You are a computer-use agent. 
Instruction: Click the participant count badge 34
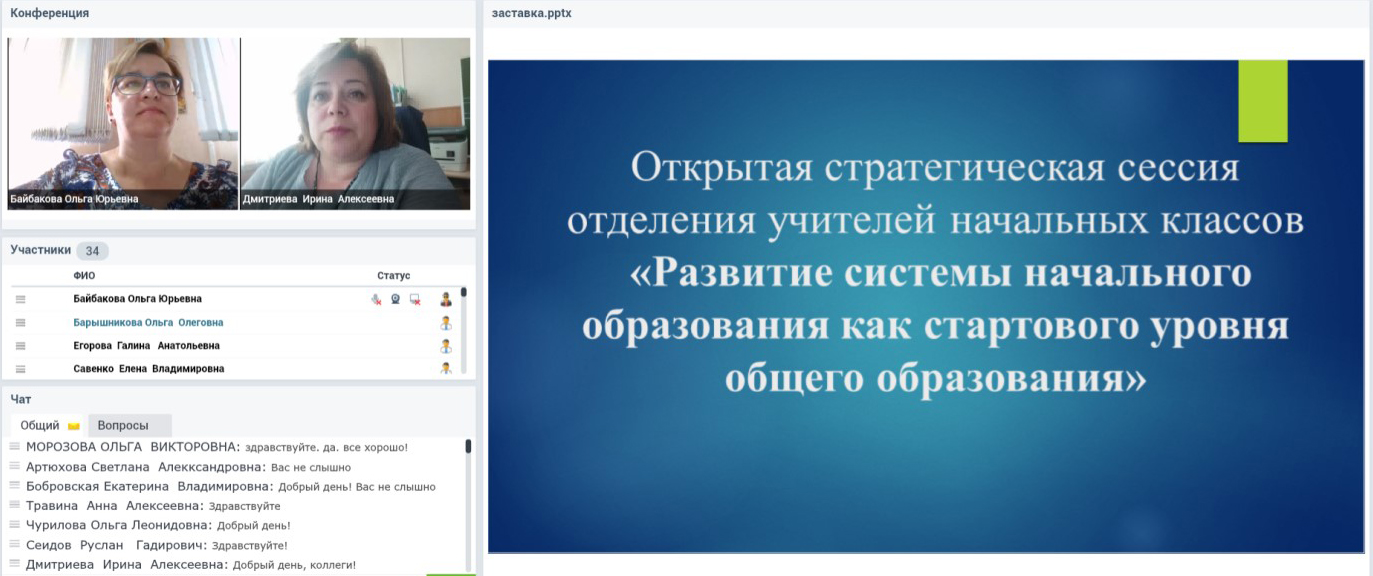click(93, 251)
